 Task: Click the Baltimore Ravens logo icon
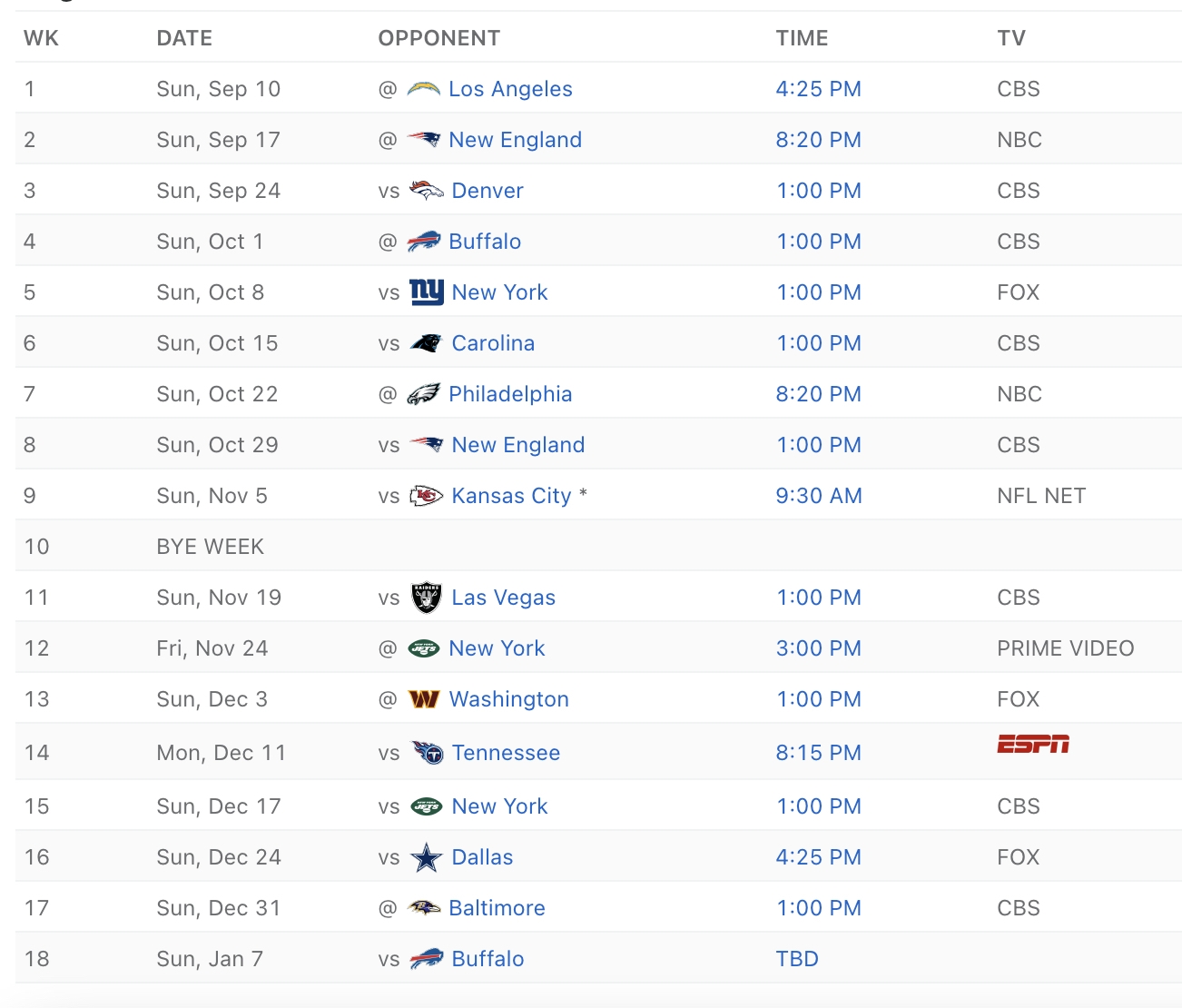tap(423, 908)
